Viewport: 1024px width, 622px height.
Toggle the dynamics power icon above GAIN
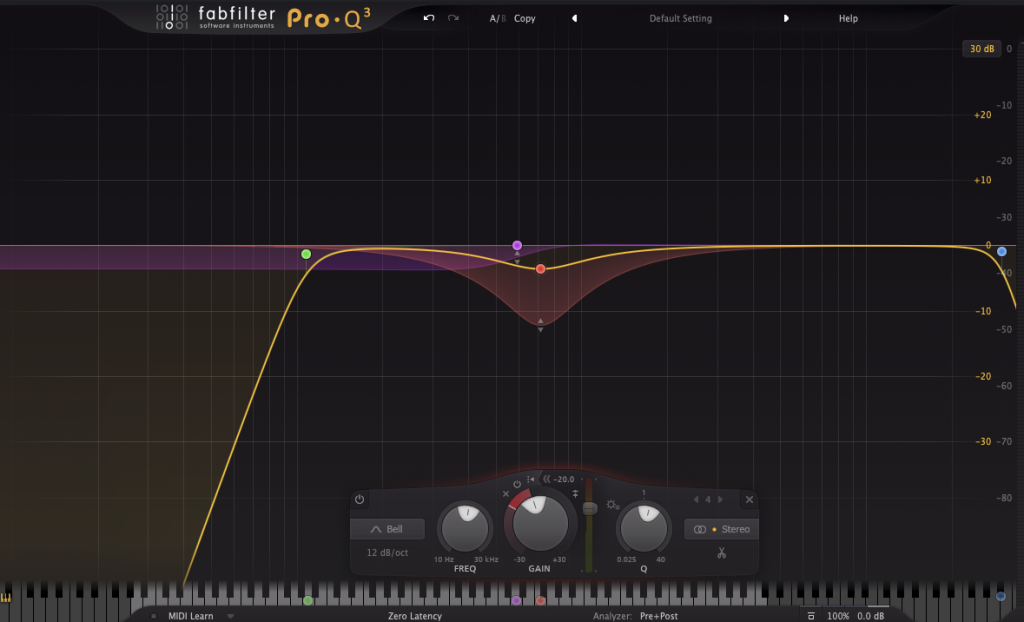(517, 484)
